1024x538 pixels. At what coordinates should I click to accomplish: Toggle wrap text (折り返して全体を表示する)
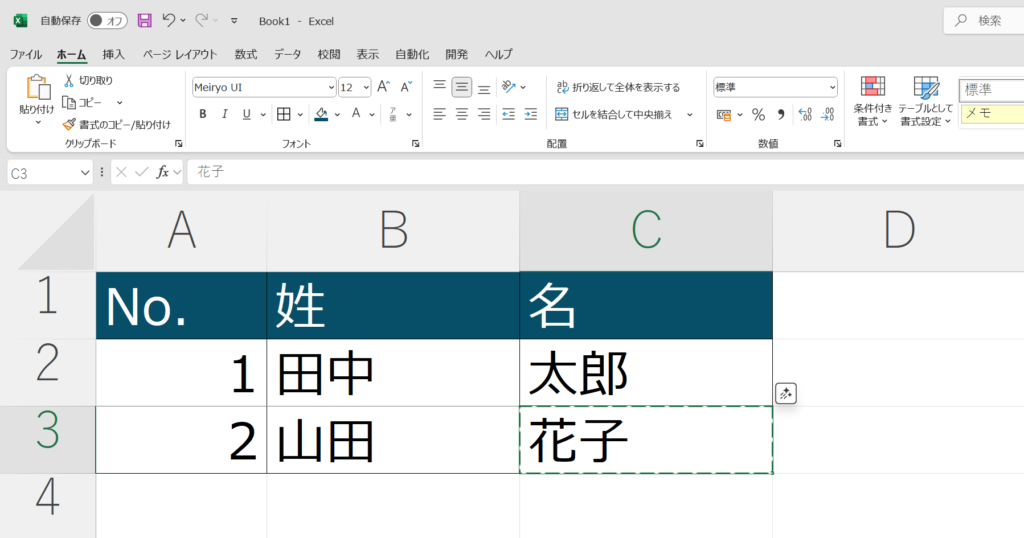point(618,87)
